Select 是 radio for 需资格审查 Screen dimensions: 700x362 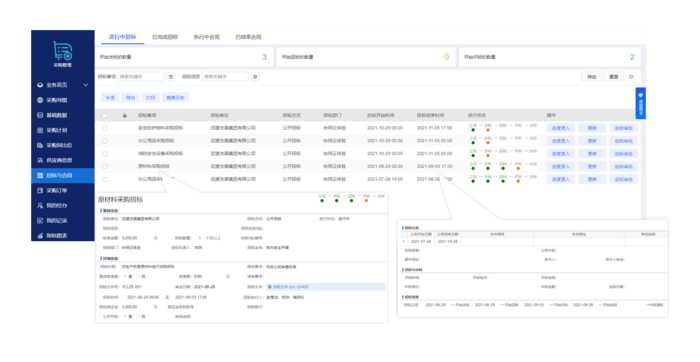(125, 277)
